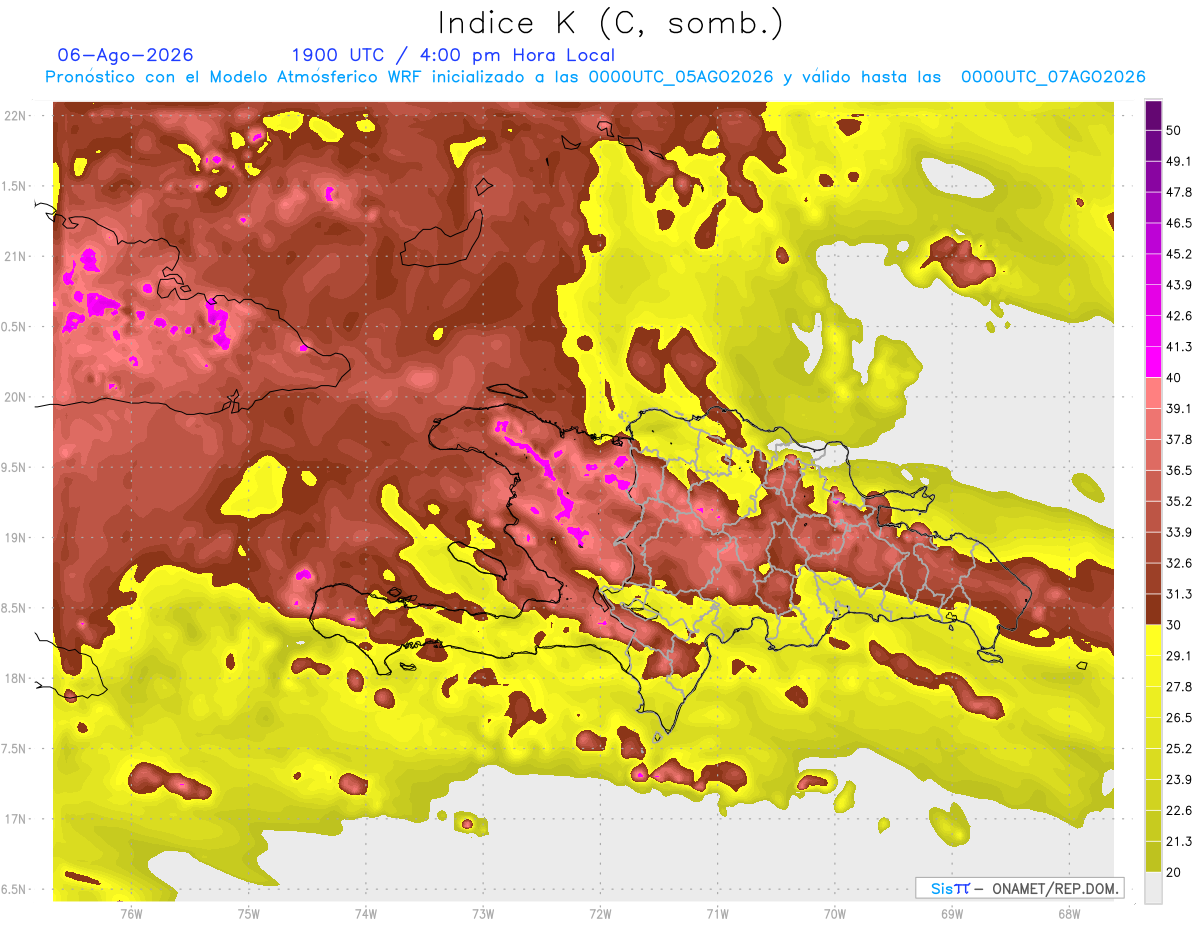1200x927 pixels.
Task: Click the colorbar value "29.1"
Action: [1177, 656]
